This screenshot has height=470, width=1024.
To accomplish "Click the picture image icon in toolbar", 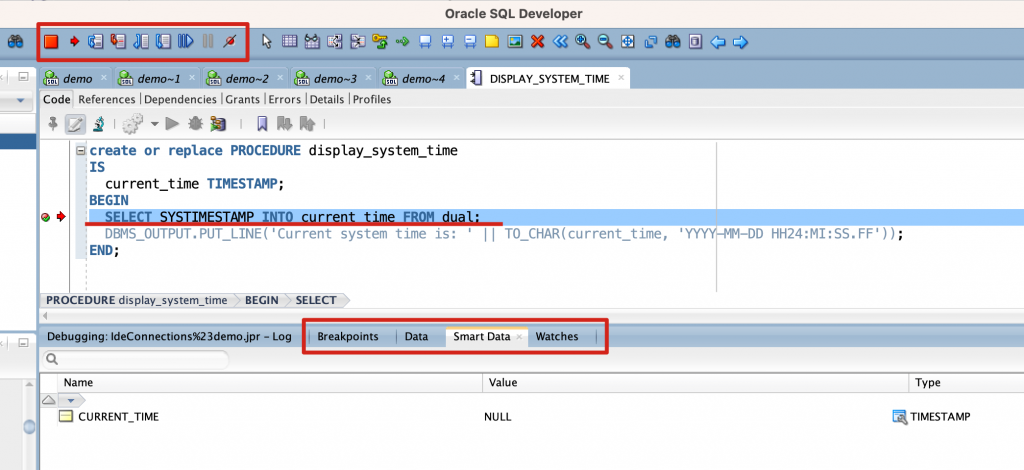I will 515,42.
